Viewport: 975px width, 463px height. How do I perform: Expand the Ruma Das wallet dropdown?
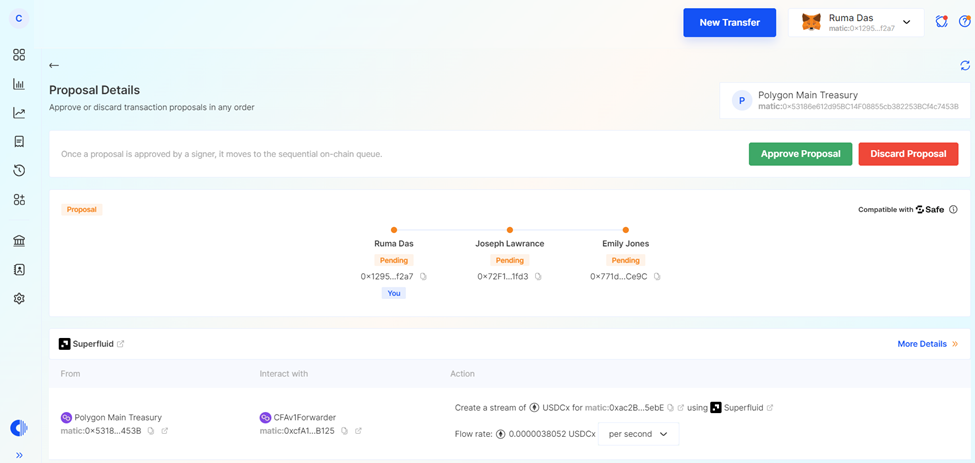(906, 22)
